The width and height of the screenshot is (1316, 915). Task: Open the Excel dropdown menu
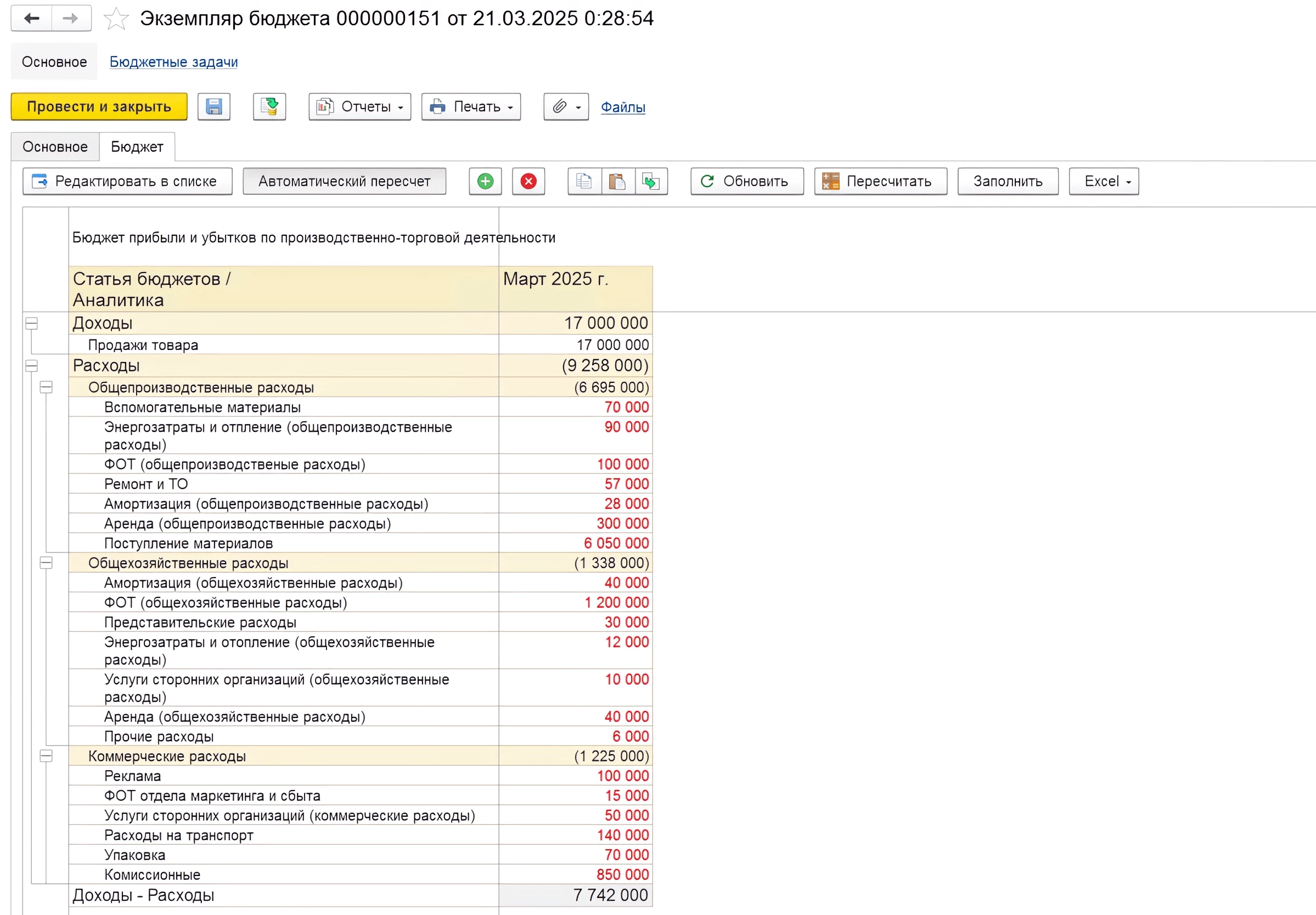click(x=1104, y=182)
